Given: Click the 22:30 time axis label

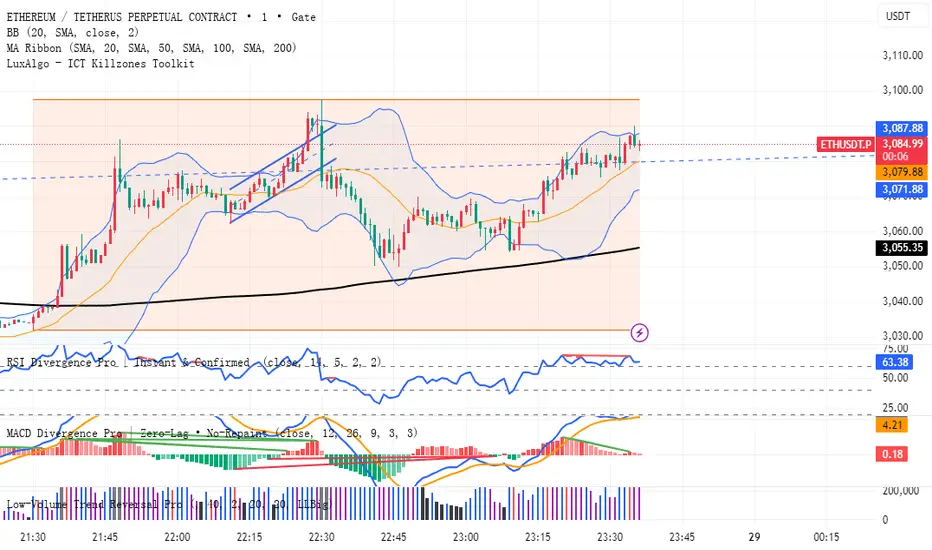Looking at the screenshot, I should 321,537.
